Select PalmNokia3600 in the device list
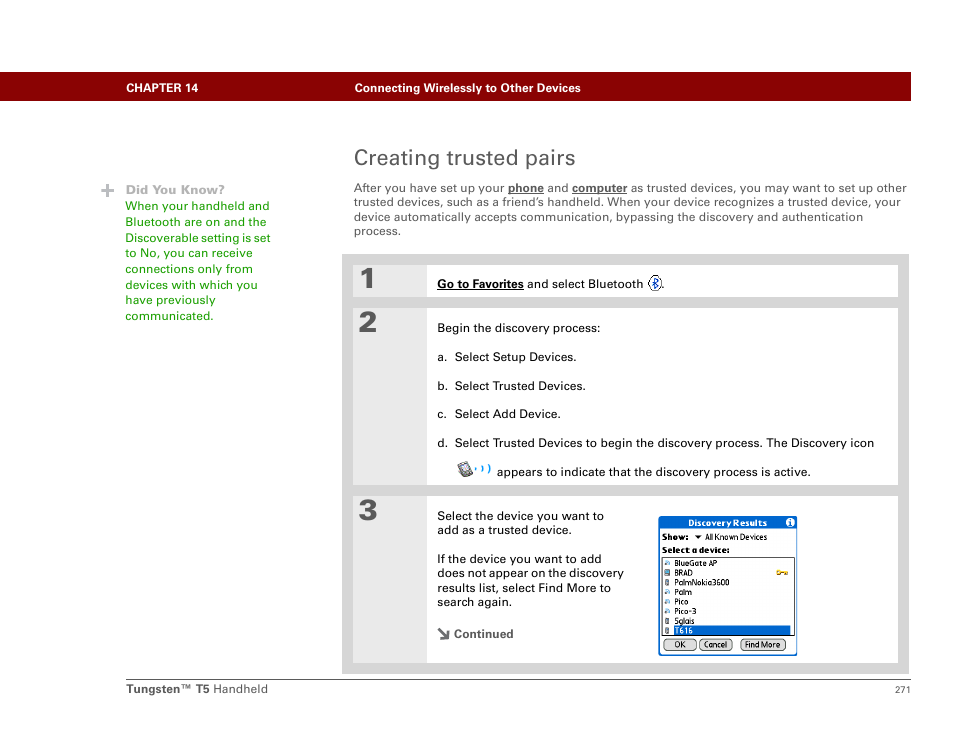Viewport: 954px width, 738px height. click(727, 582)
